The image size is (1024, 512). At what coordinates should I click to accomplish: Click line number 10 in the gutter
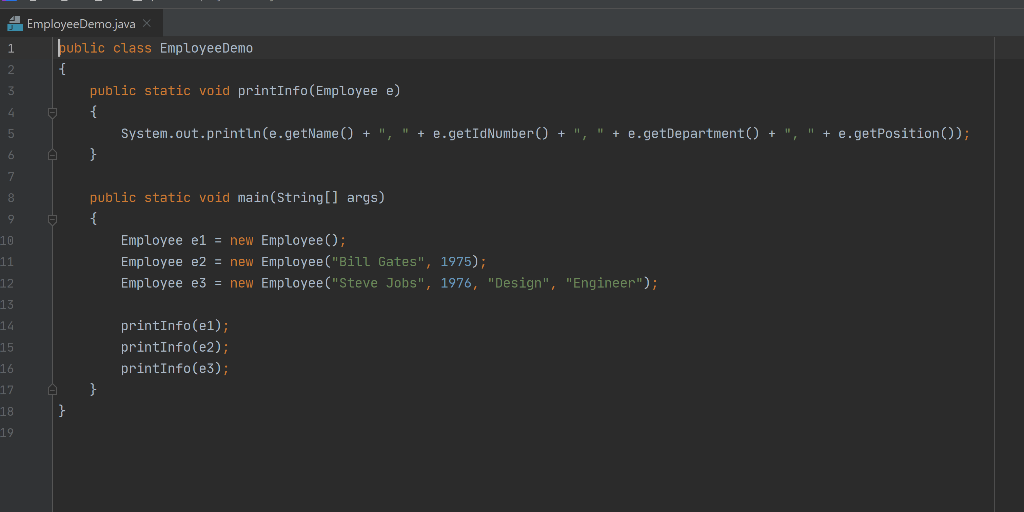(7, 240)
